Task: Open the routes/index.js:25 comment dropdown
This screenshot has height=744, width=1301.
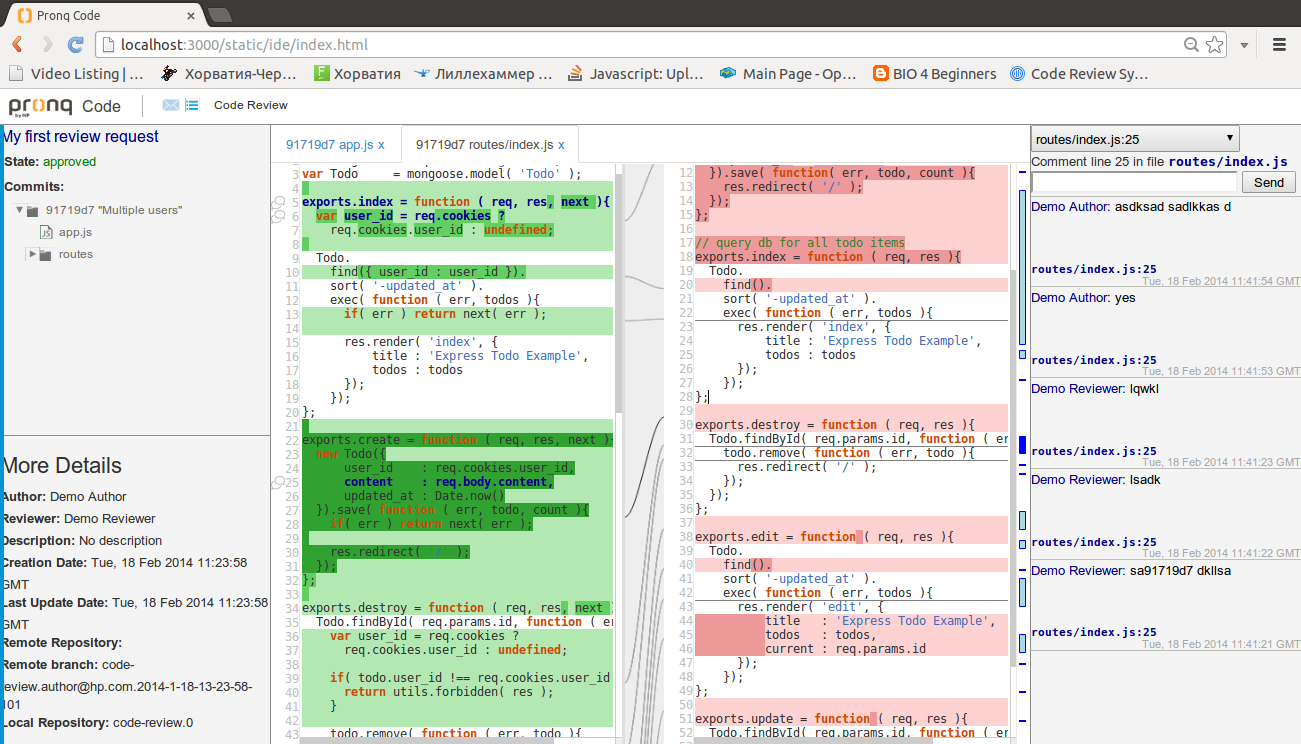Action: [1135, 139]
